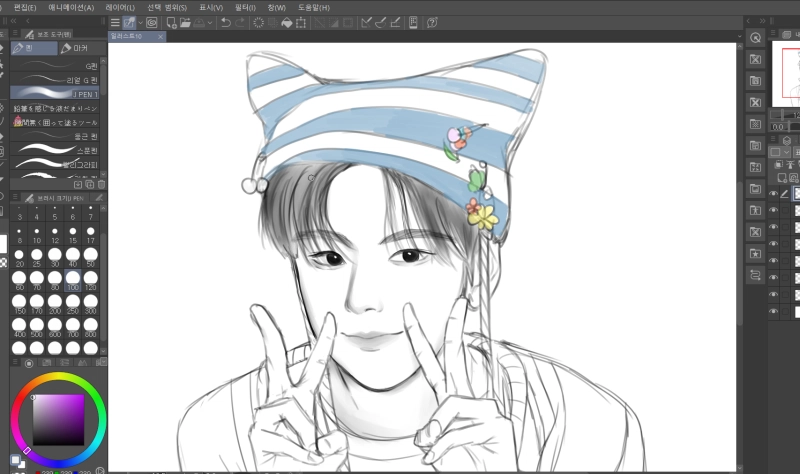
Task: Open the dropdown arrow next to the save icon
Action: pyautogui.click(x=212, y=22)
